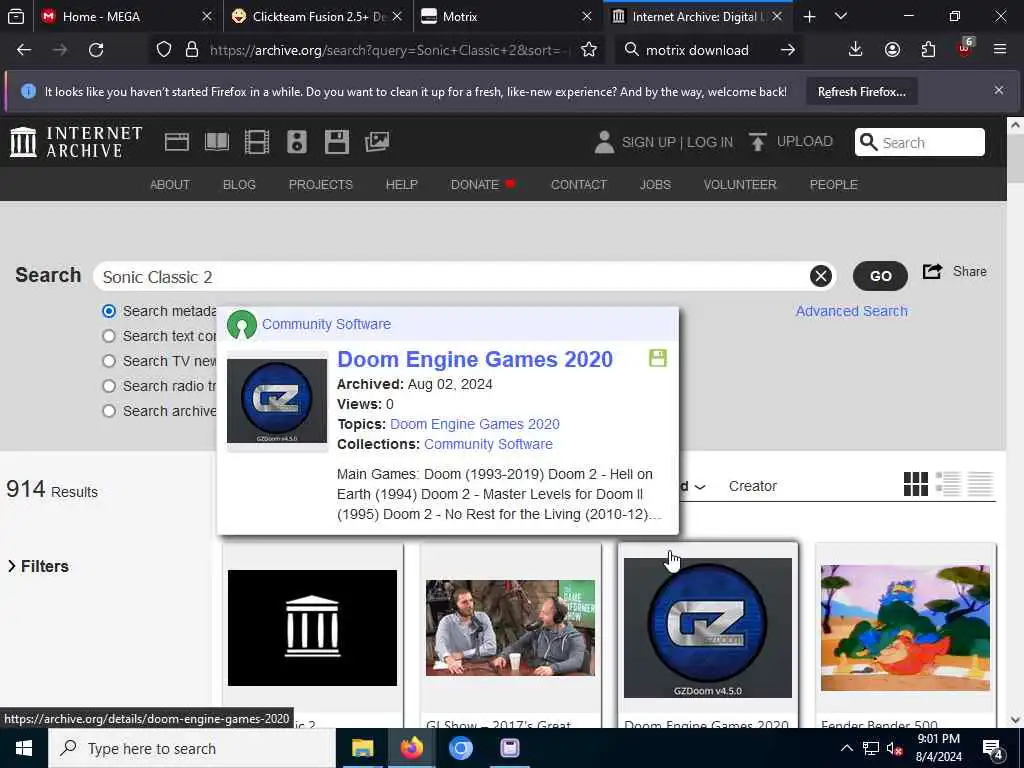Viewport: 1024px width, 768px height.
Task: Click the Refresh Firefox... button
Action: (861, 92)
